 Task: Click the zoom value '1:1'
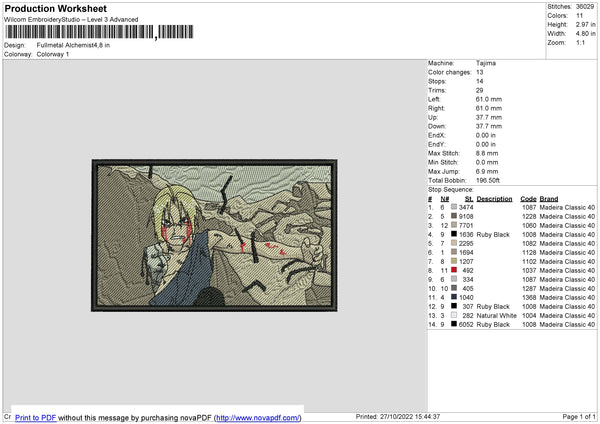click(580, 42)
